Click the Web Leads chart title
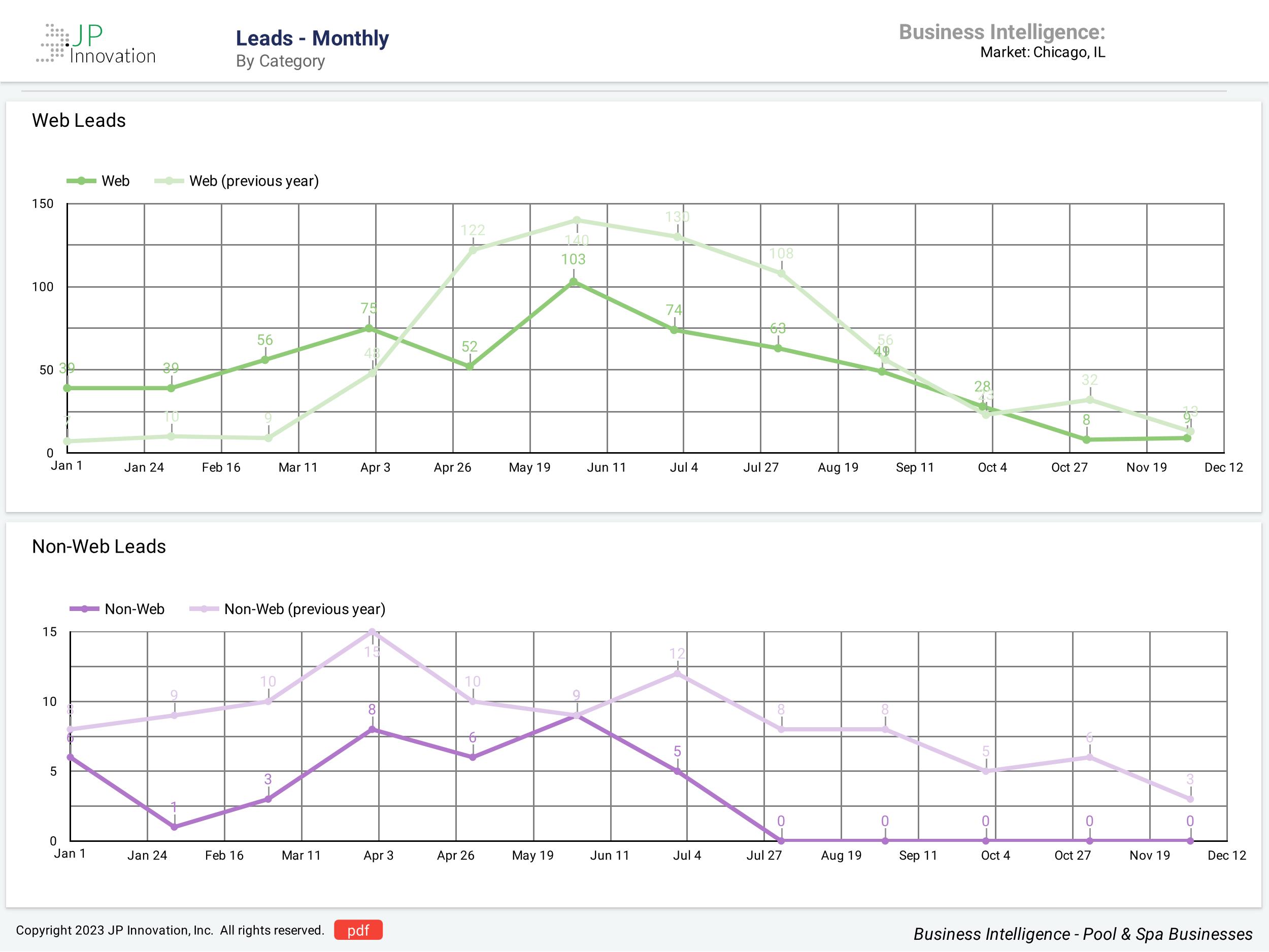 (x=79, y=120)
